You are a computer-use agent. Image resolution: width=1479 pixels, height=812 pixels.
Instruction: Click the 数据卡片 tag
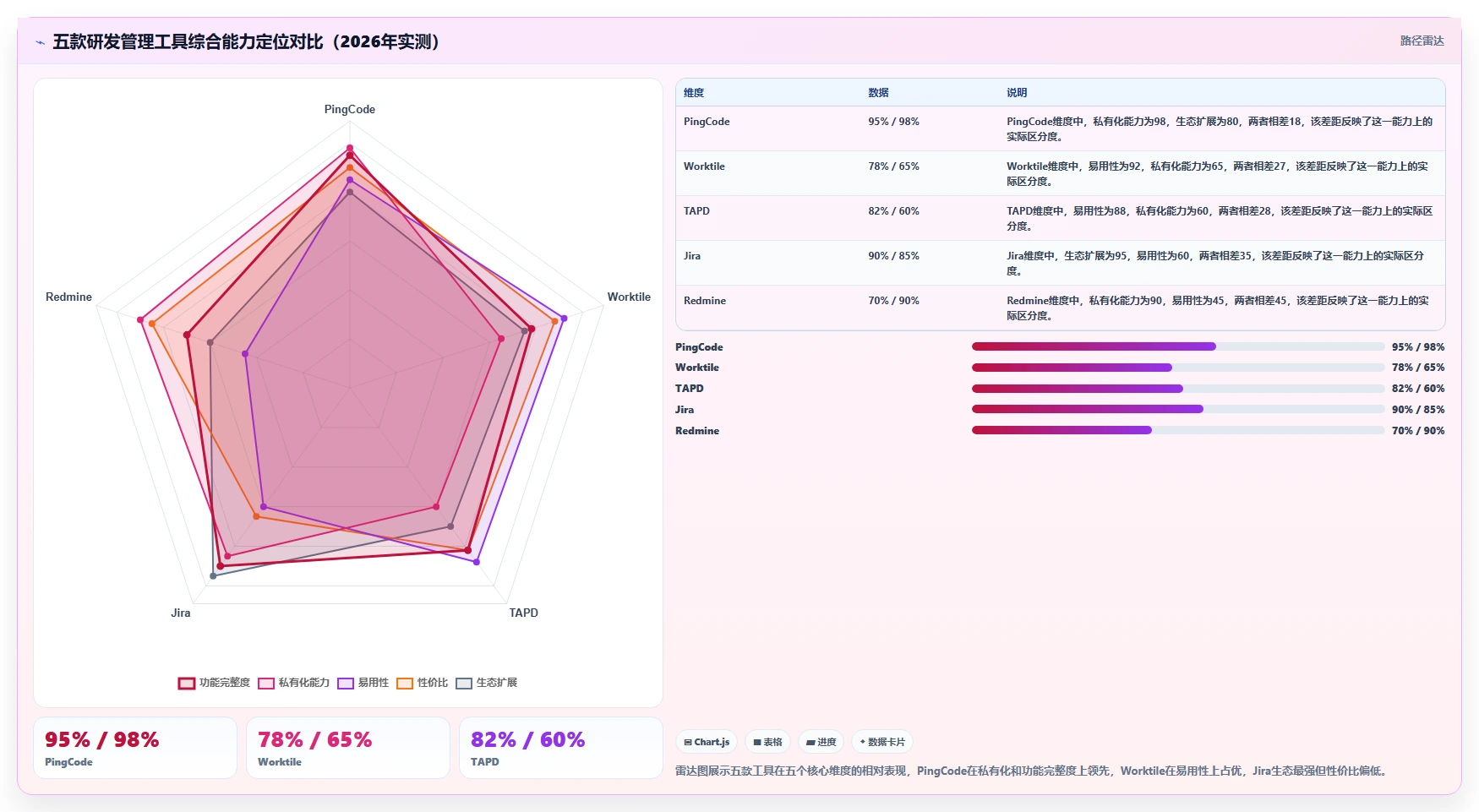coord(882,742)
